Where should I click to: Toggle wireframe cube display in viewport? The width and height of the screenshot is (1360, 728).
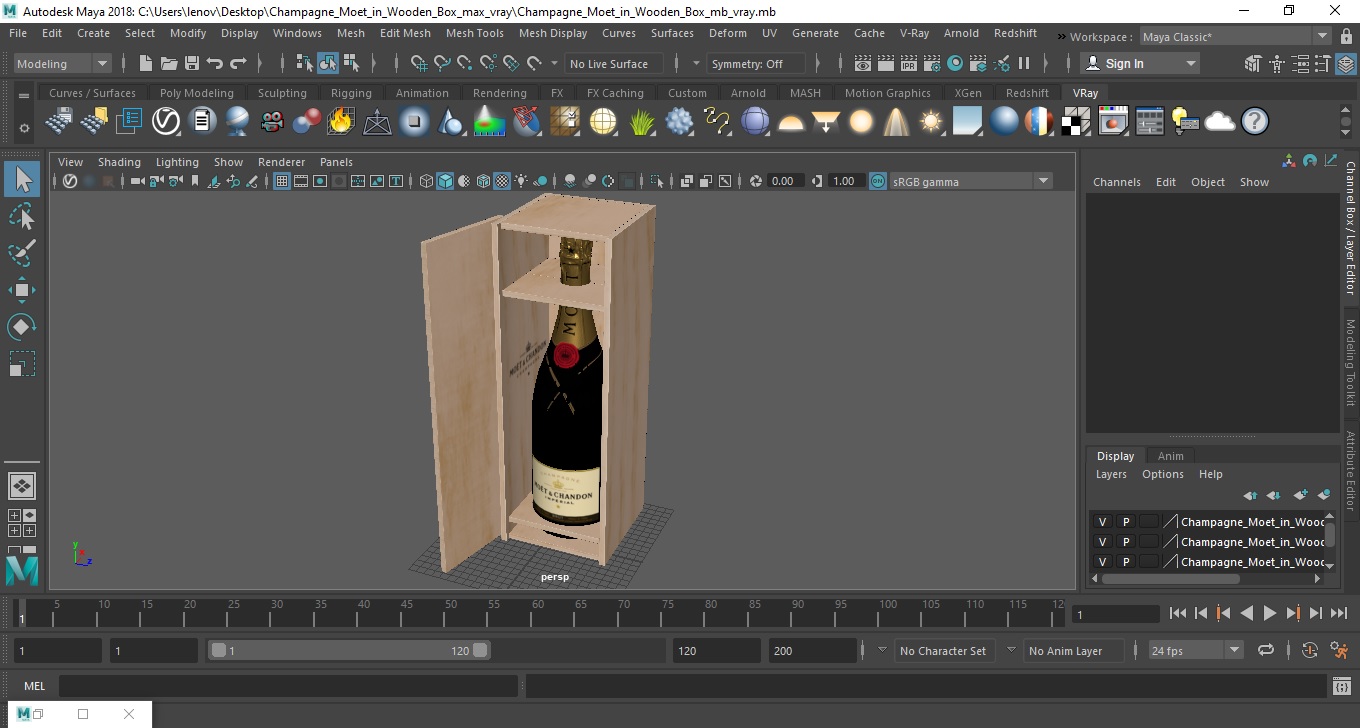click(x=427, y=181)
